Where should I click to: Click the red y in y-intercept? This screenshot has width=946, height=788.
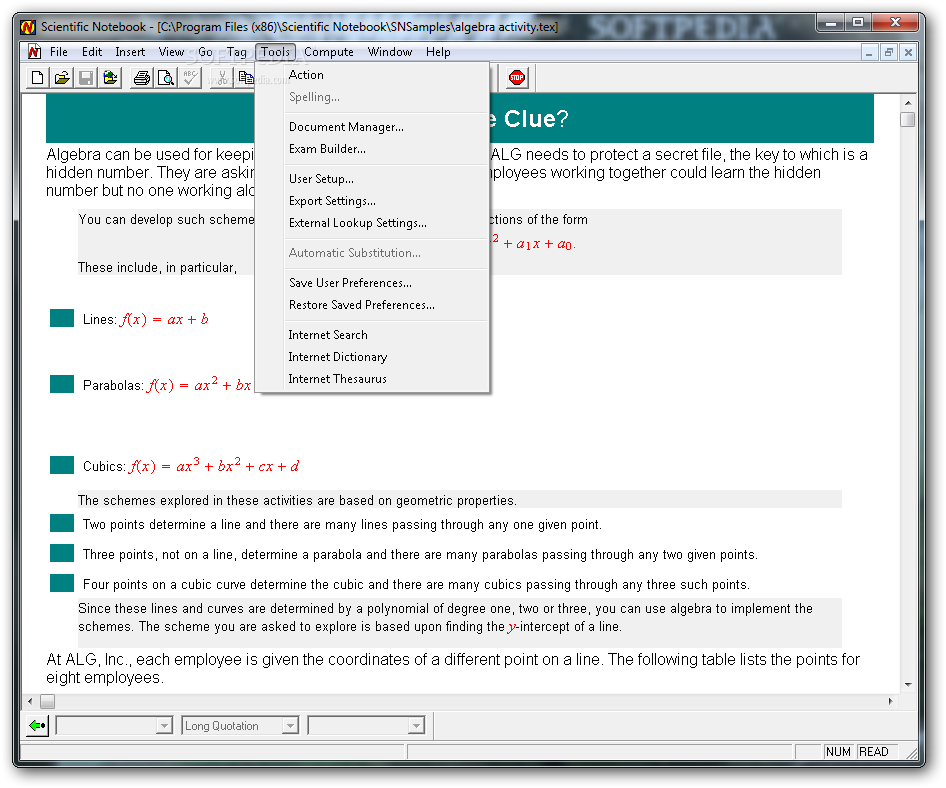click(x=512, y=627)
